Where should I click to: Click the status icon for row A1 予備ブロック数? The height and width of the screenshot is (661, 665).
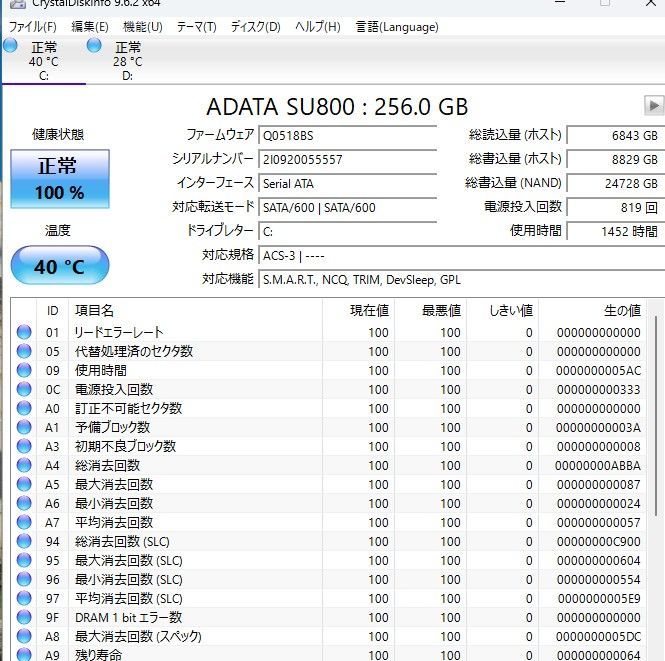[x=24, y=427]
